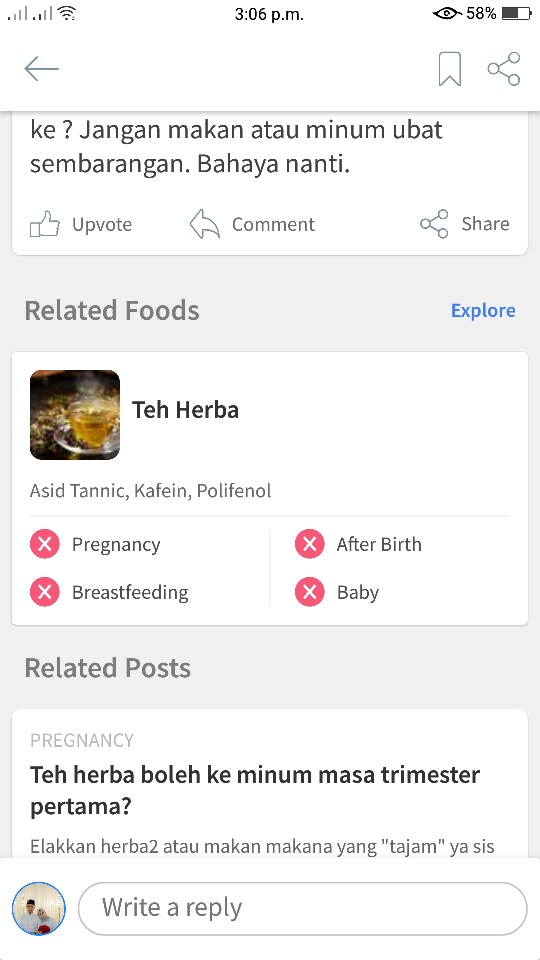Tap the Comment reply arrow icon
540x960 pixels.
pos(204,224)
